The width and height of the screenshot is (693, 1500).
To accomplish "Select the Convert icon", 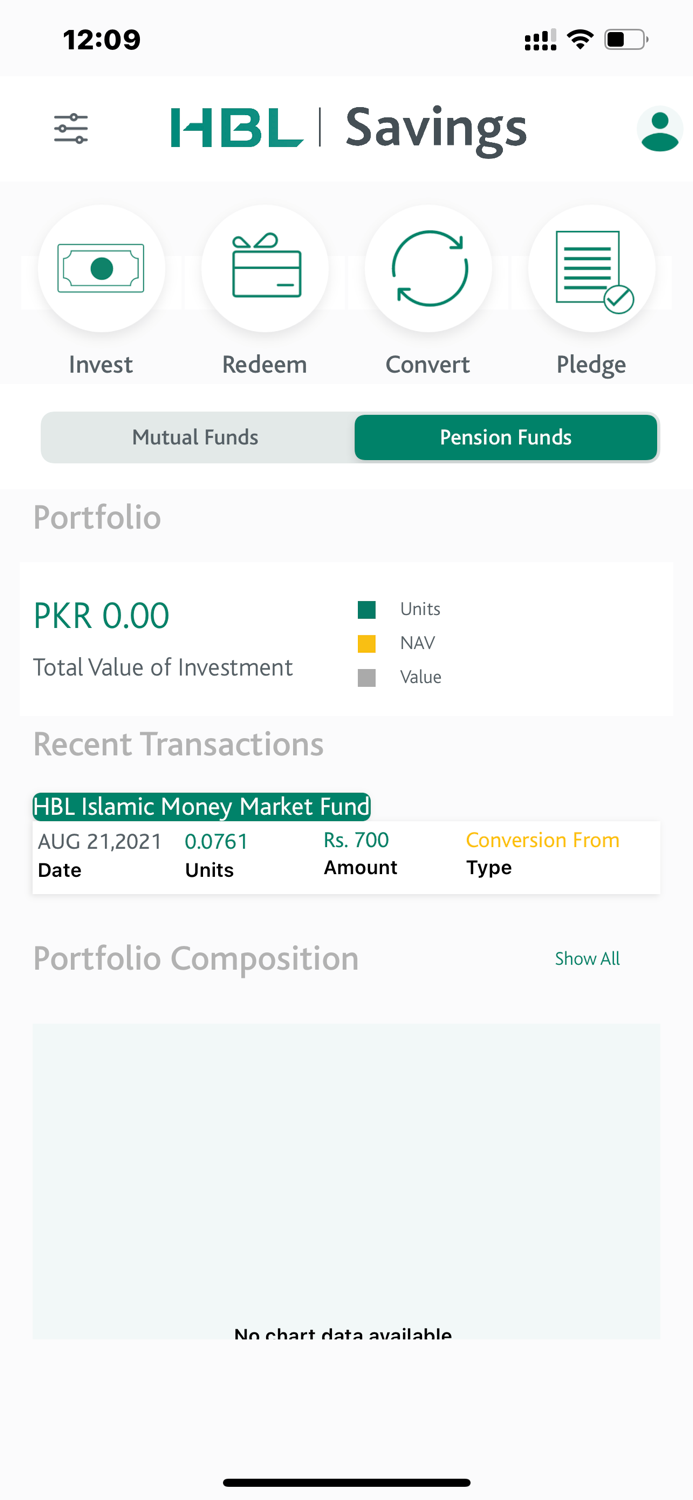I will click(x=428, y=268).
